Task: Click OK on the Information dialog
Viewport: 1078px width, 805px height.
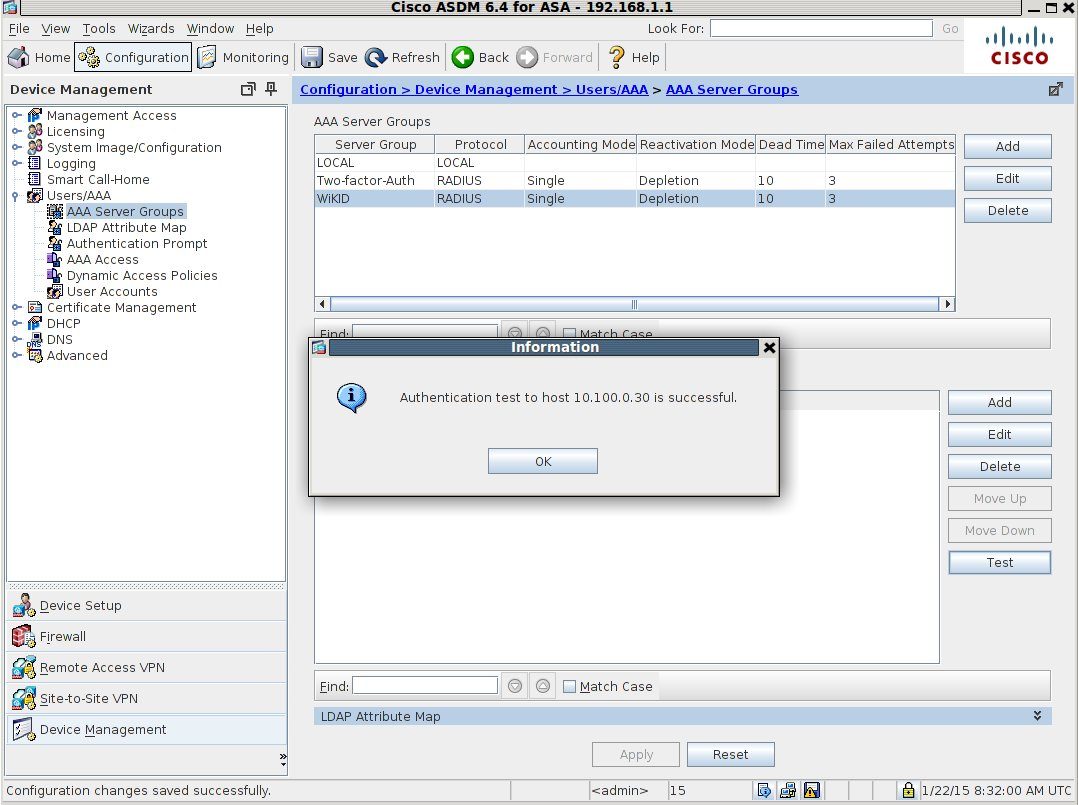Action: (542, 461)
